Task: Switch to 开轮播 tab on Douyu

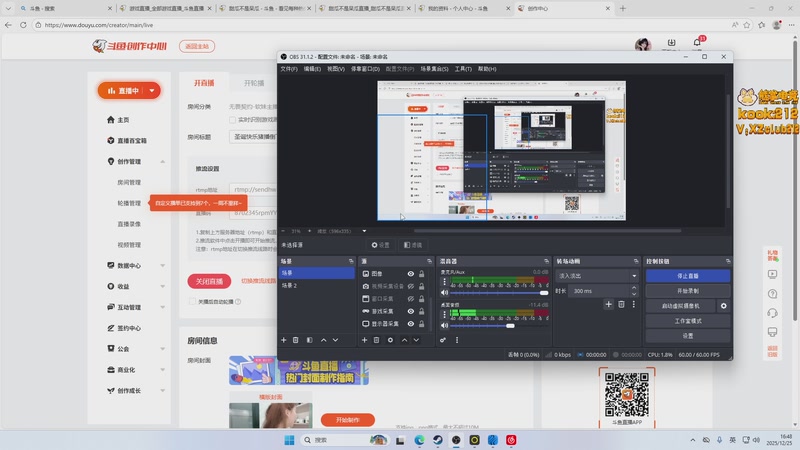Action: point(254,83)
